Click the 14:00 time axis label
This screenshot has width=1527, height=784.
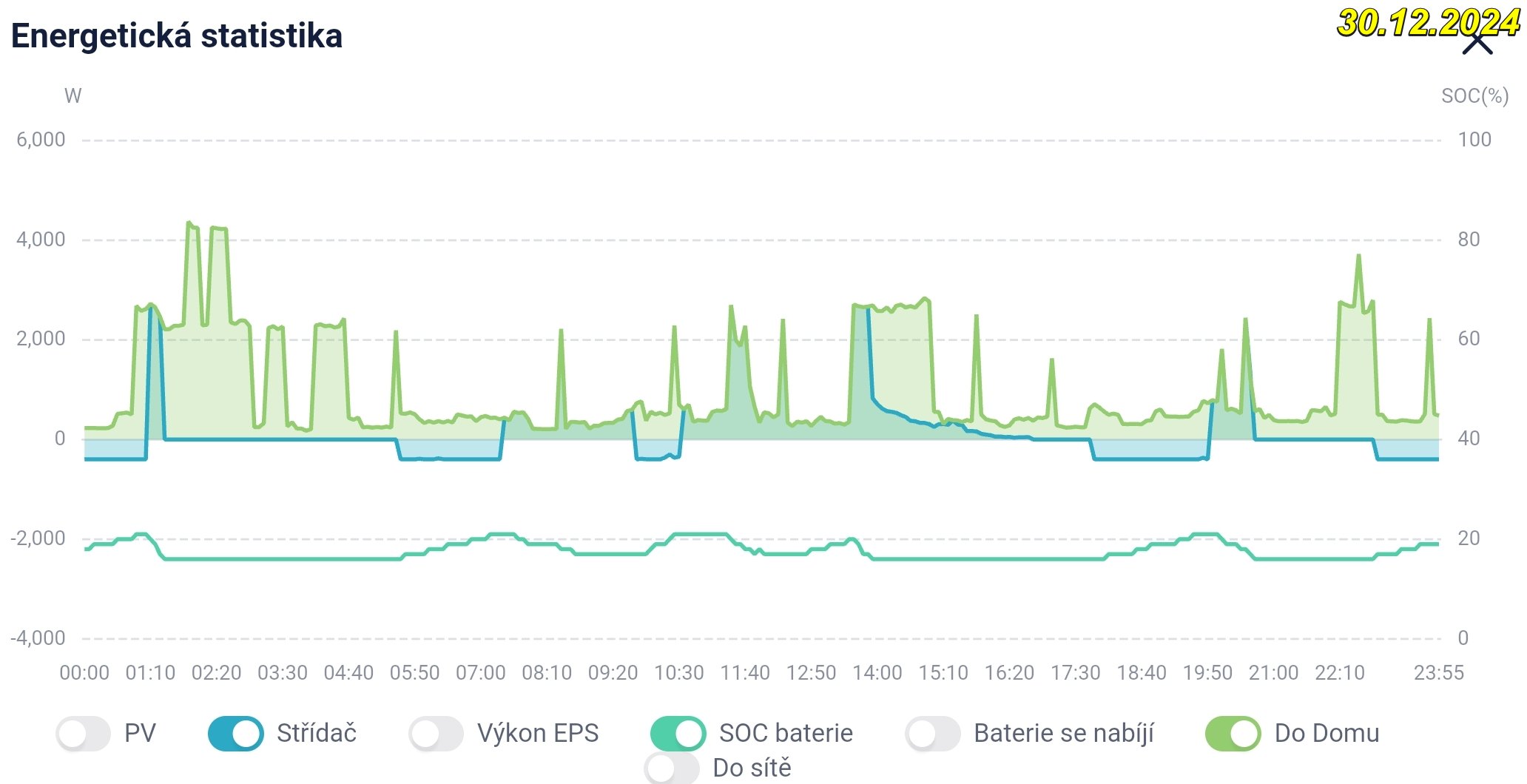click(877, 673)
